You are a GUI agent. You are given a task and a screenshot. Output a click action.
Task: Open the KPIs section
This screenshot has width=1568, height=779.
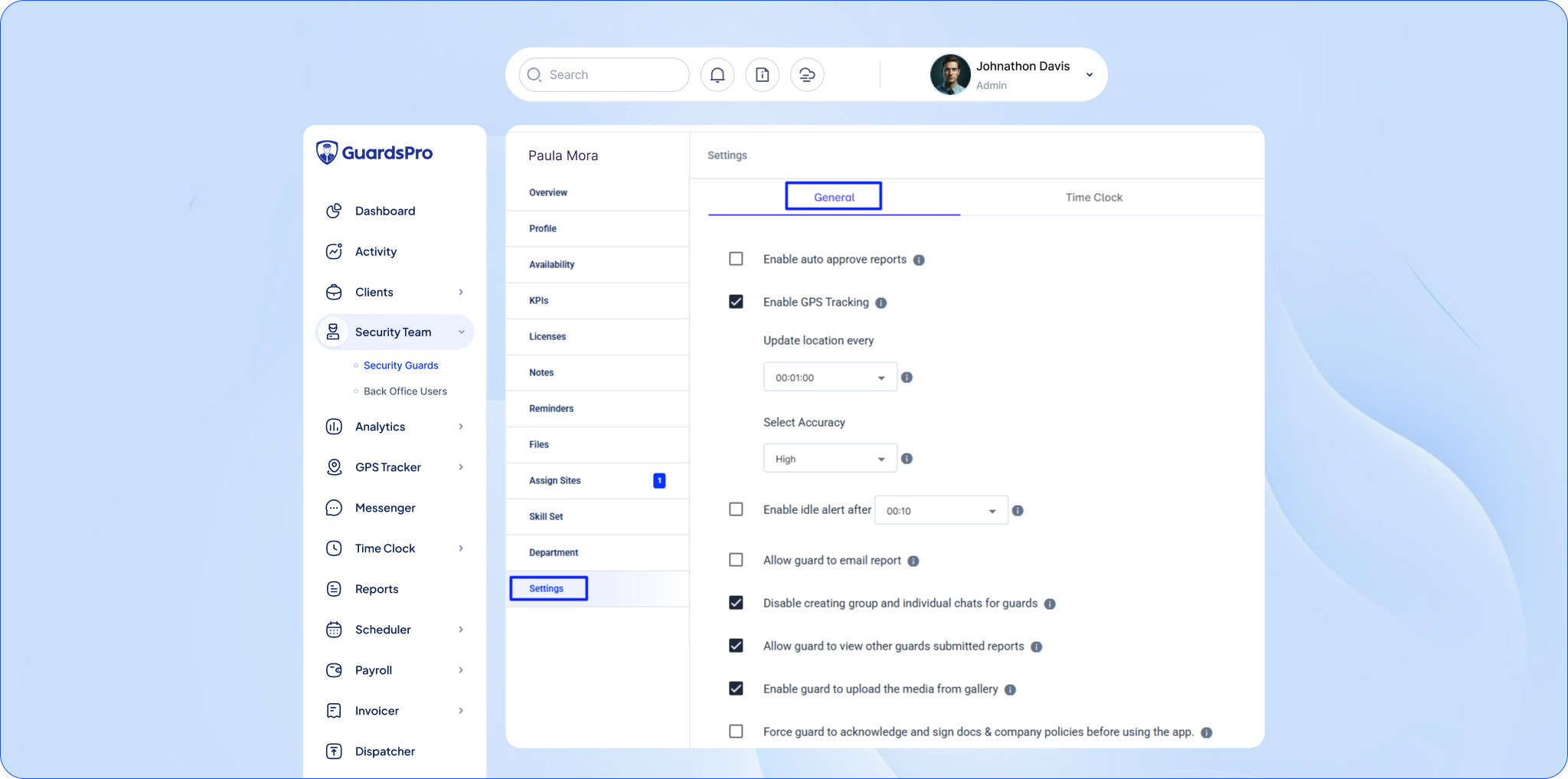(597, 301)
